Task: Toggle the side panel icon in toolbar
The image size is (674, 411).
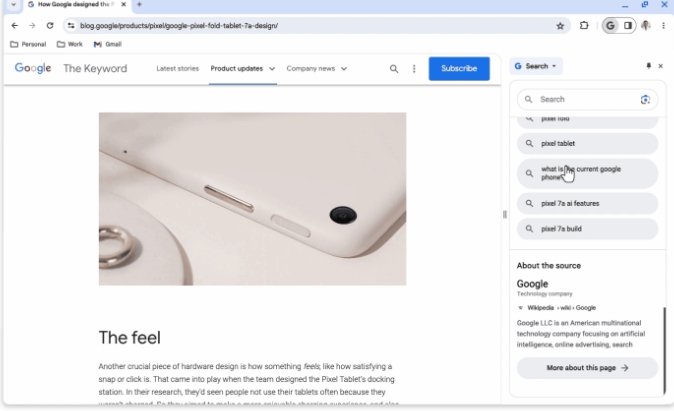Action: pos(628,26)
